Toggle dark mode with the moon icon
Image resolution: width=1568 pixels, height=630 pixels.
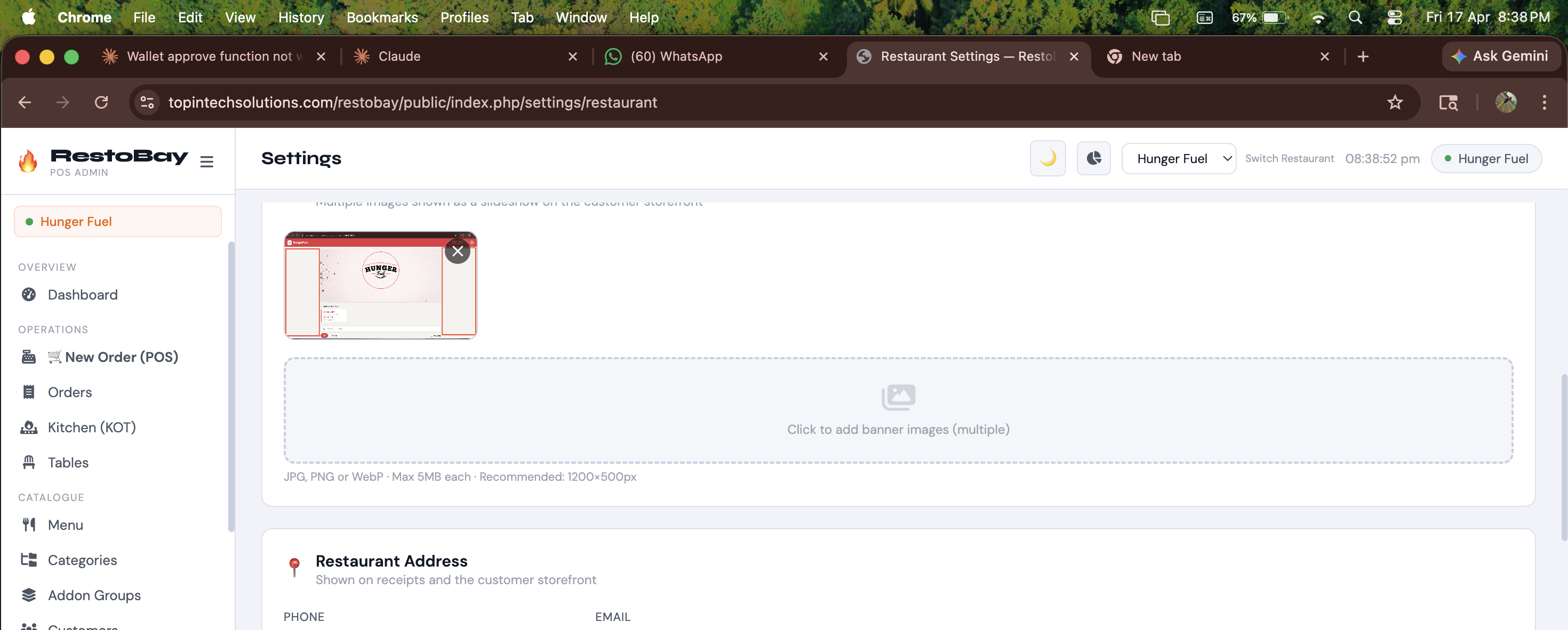[1047, 159]
